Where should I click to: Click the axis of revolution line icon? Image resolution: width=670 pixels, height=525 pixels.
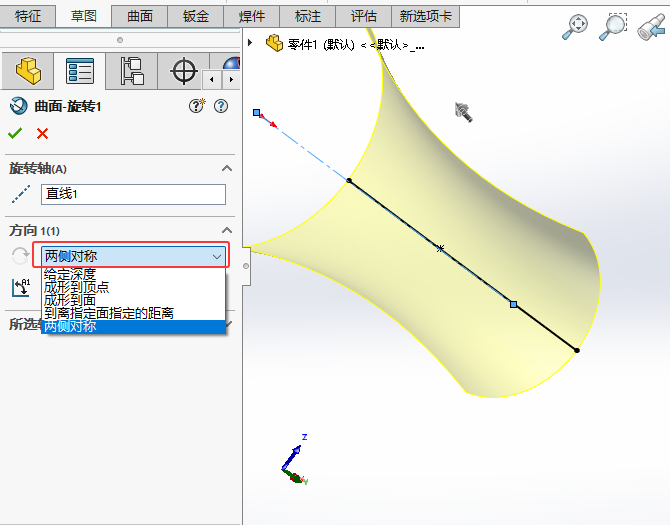(x=21, y=194)
